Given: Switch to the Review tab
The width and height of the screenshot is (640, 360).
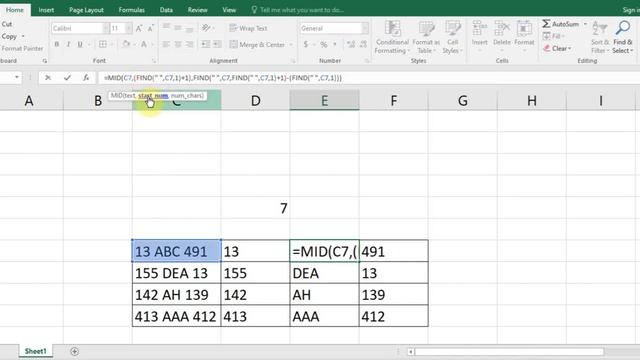Looking at the screenshot, I should click(x=198, y=10).
